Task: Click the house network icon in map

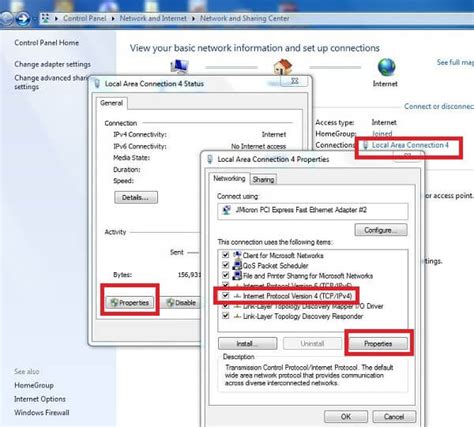Action: [x=283, y=67]
